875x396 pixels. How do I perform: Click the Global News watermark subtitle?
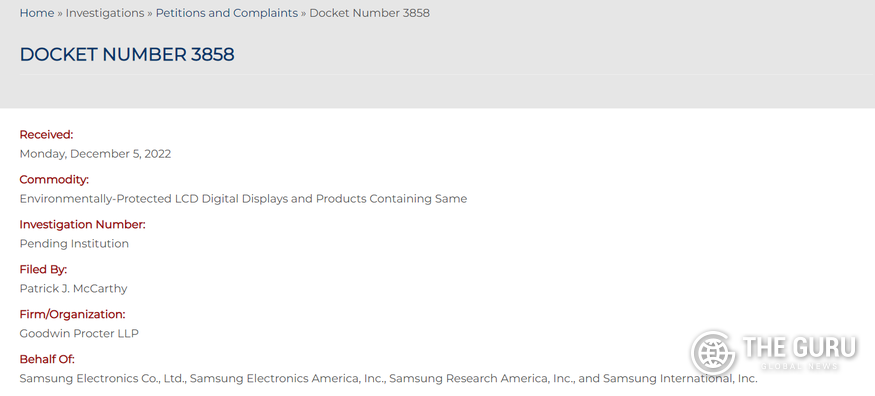(799, 366)
